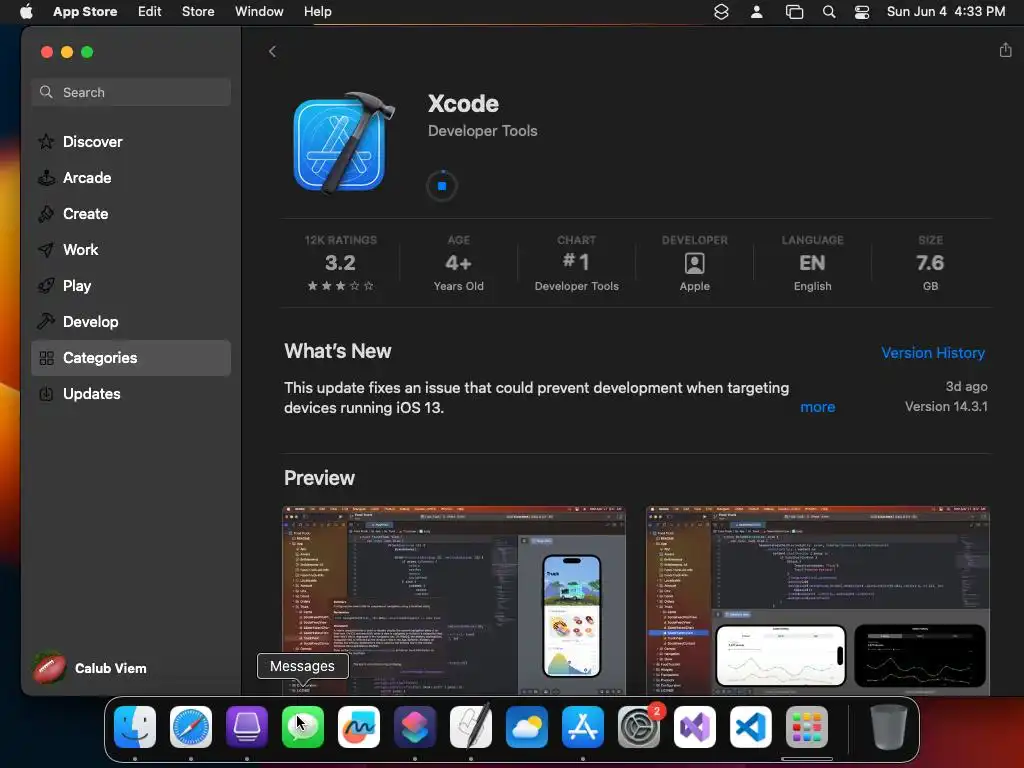Go back using the chevron arrow

(272, 52)
